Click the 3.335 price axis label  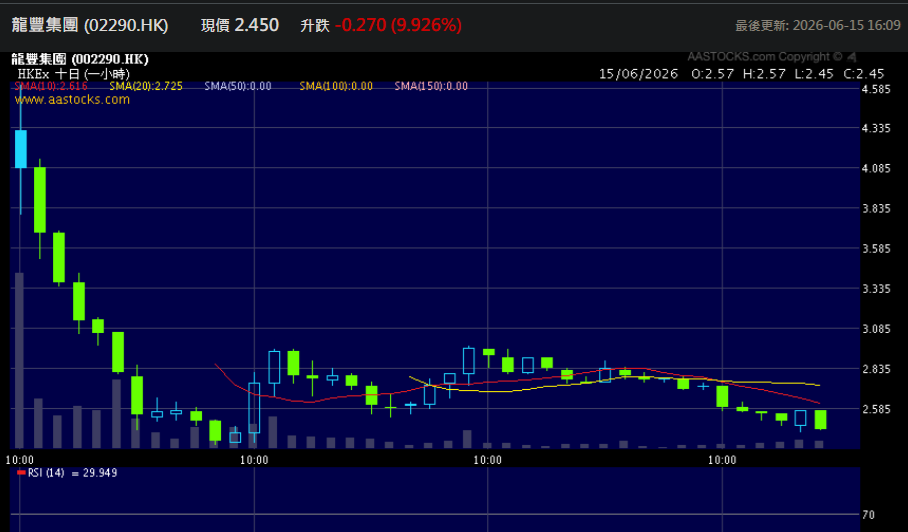pyautogui.click(x=876, y=288)
